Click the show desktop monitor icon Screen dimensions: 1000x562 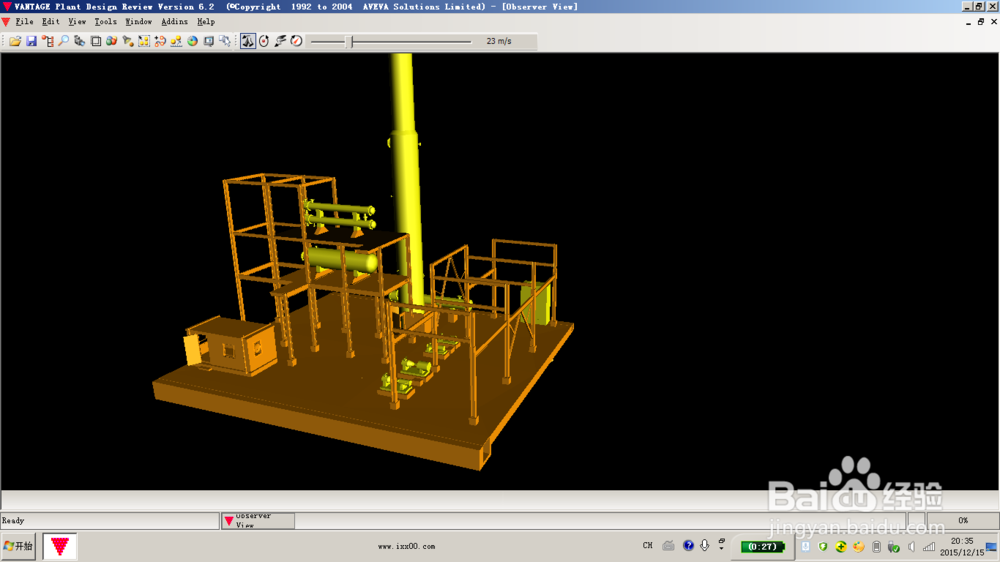click(991, 547)
